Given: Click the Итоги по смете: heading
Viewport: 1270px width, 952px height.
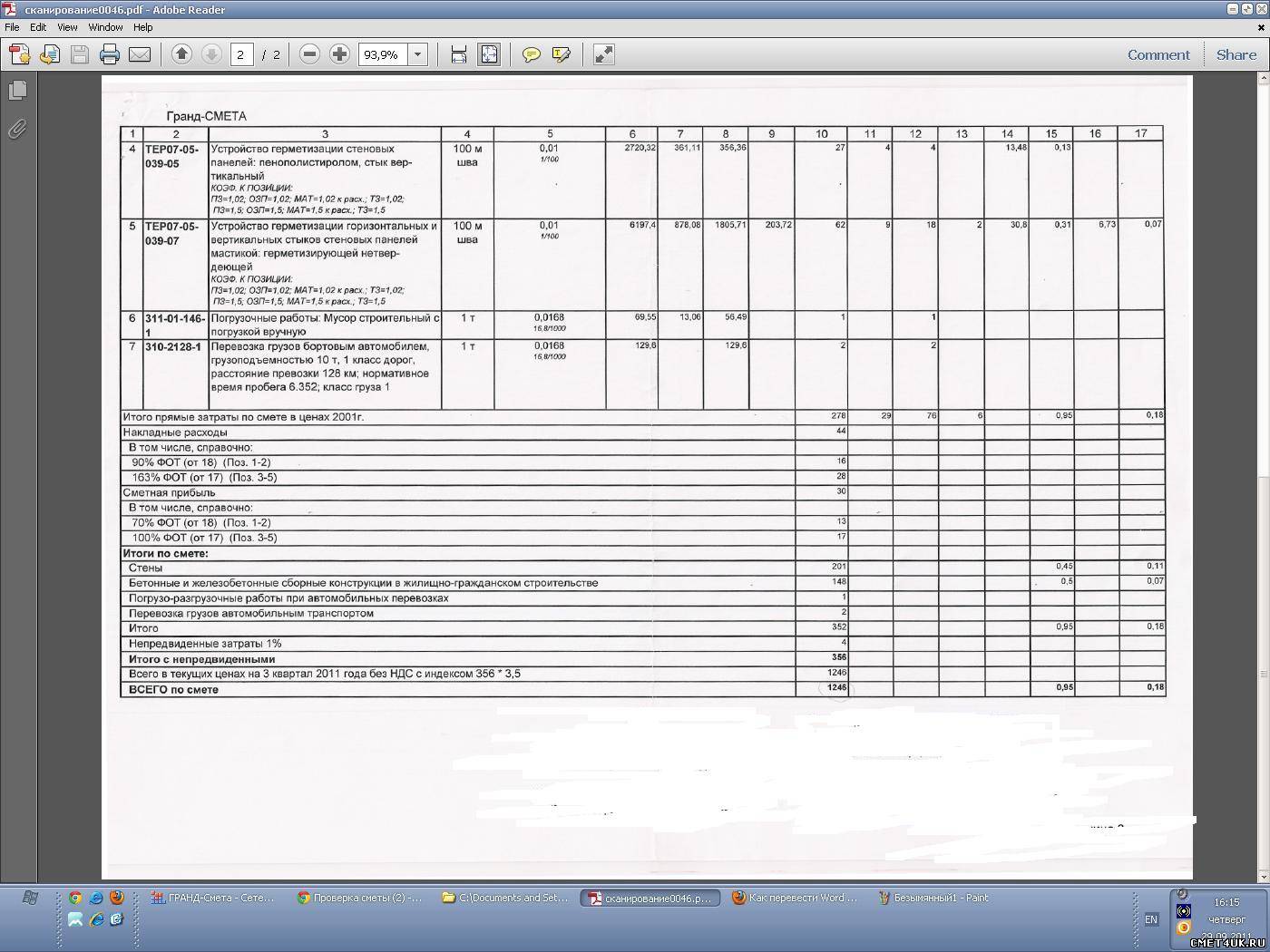Looking at the screenshot, I should [x=166, y=553].
